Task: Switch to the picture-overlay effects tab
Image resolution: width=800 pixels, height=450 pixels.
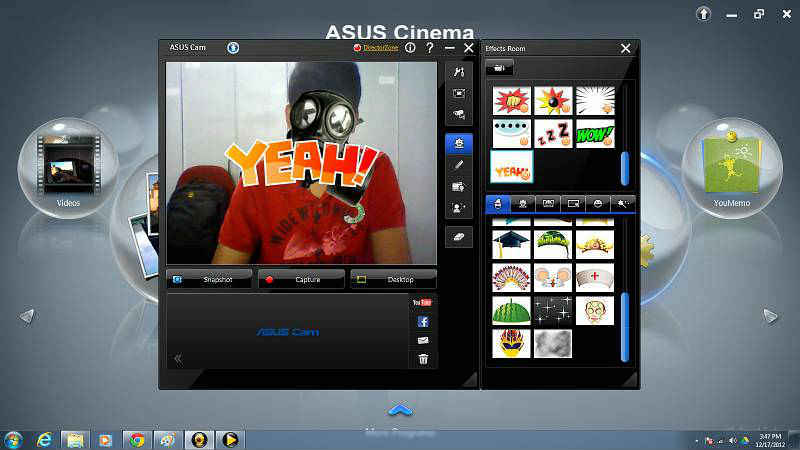Action: tap(573, 204)
